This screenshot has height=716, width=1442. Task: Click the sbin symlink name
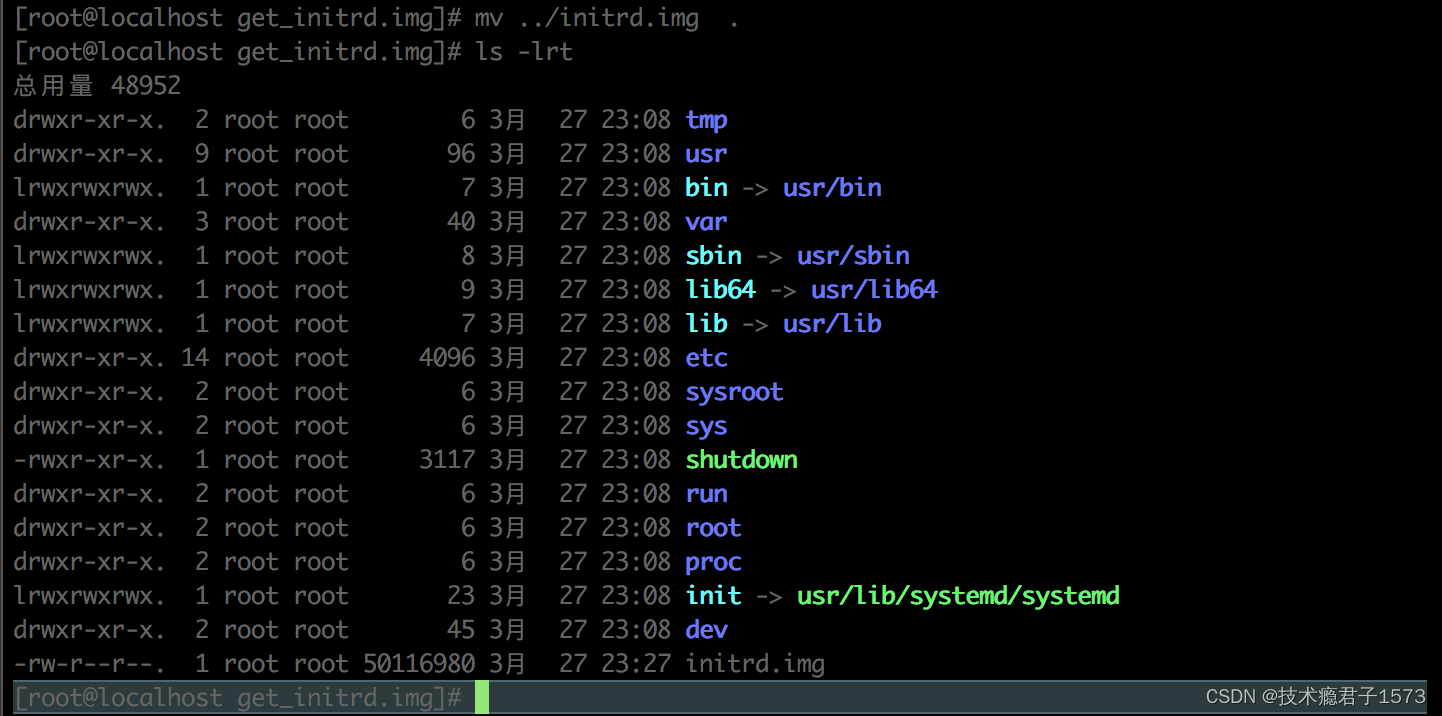[x=713, y=255]
